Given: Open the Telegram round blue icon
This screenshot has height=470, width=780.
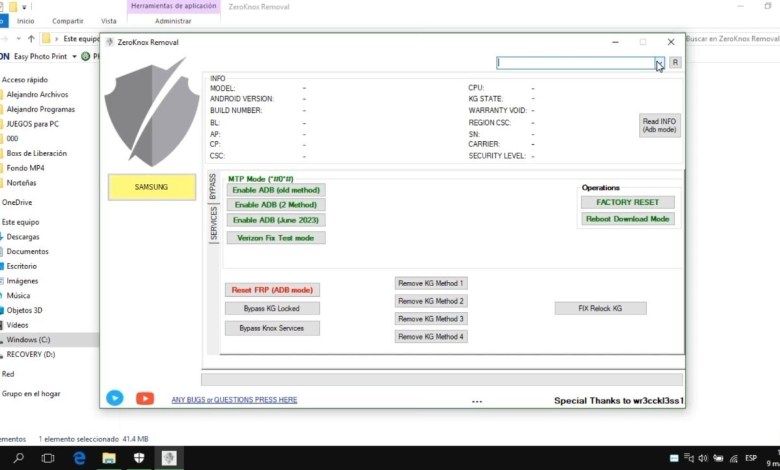Looking at the screenshot, I should coord(114,398).
